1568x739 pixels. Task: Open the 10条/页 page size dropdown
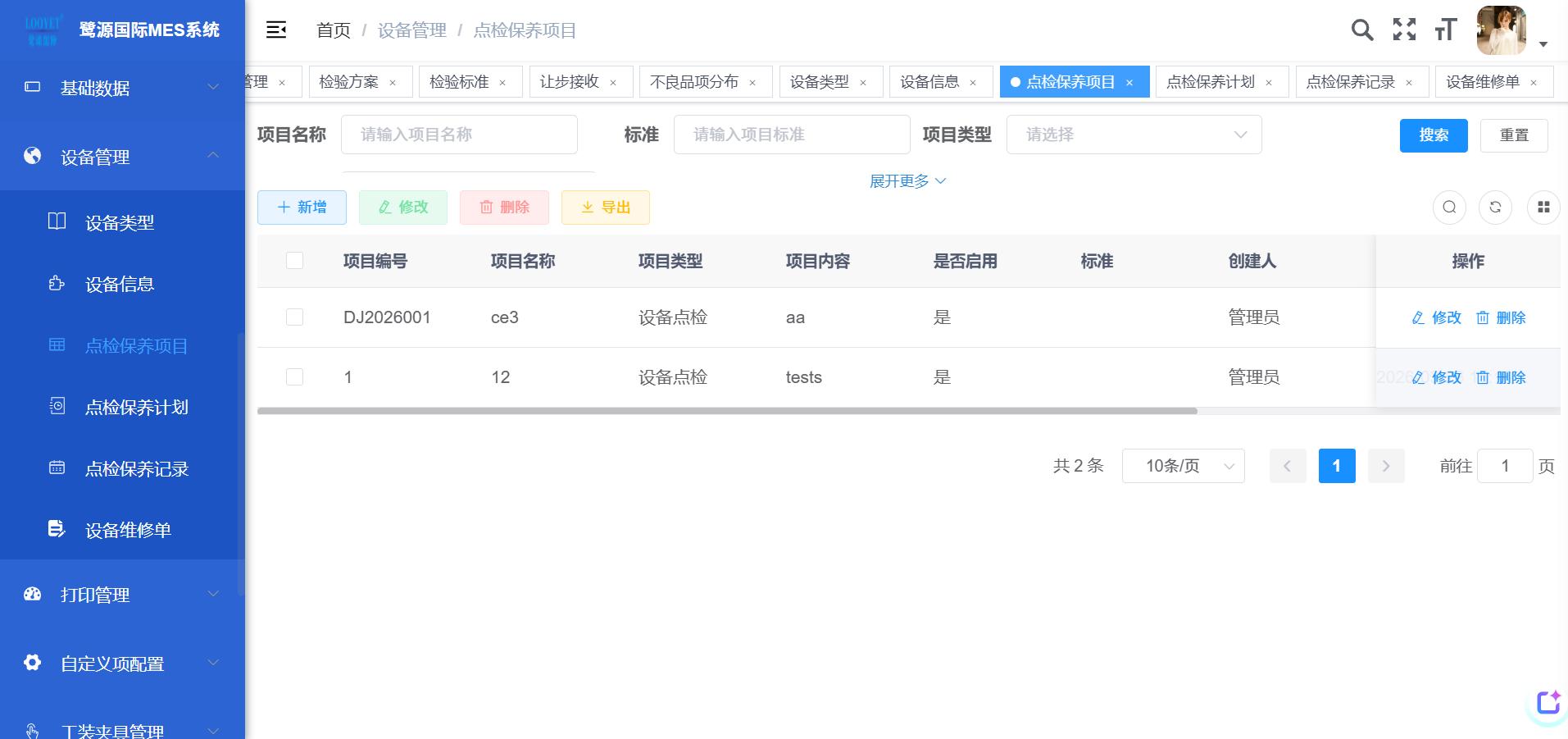[1183, 466]
